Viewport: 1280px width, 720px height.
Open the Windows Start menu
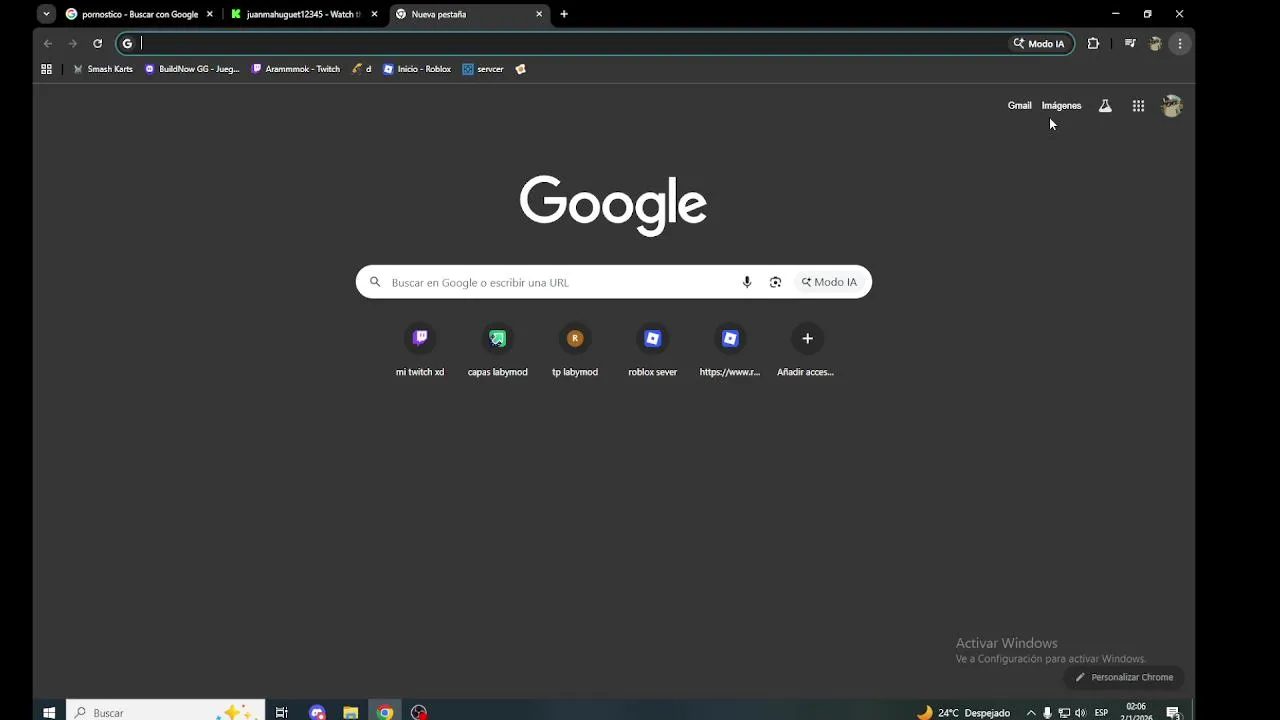(49, 712)
